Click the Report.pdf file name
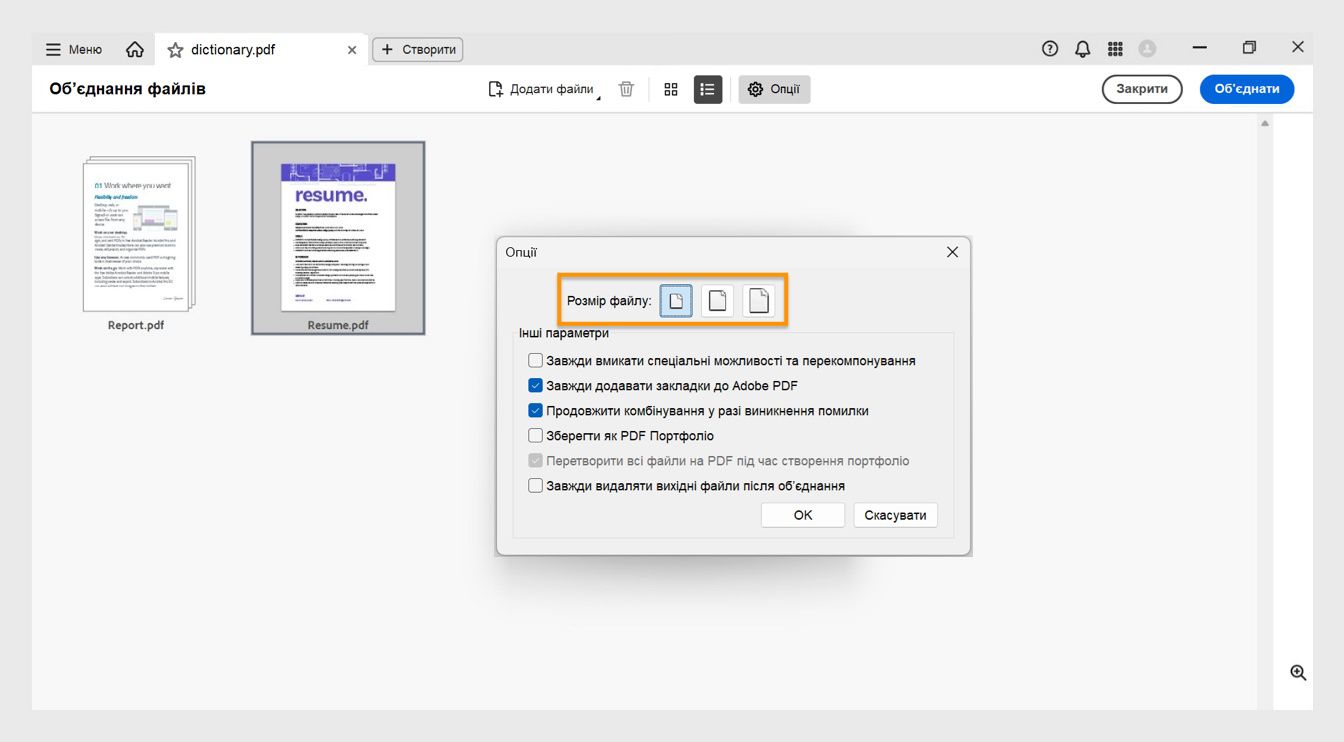 click(136, 325)
